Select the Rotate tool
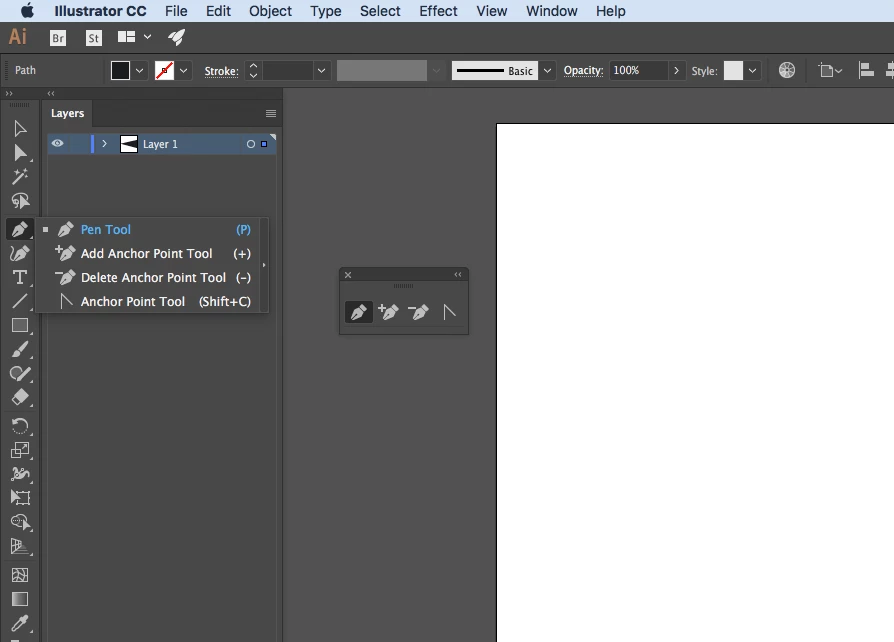 (x=20, y=426)
